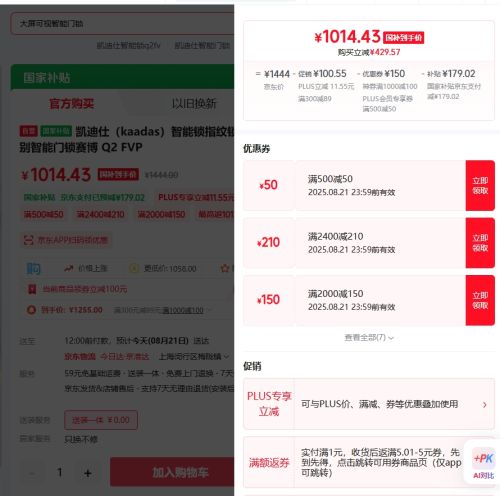Click the coin icon beside 更低价
This screenshot has height=496, width=500.
click(134, 268)
